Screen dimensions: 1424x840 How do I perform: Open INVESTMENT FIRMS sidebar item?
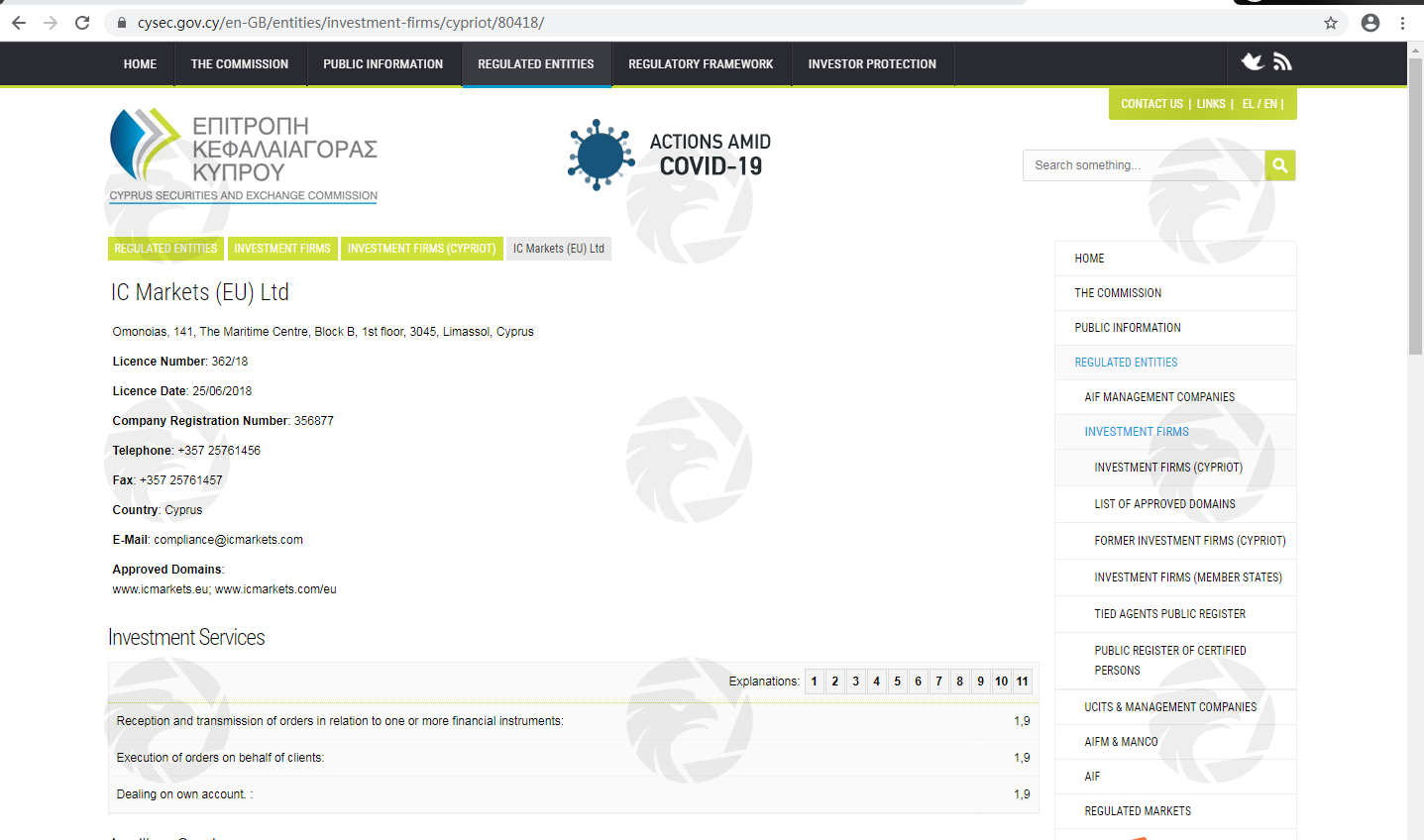(1175, 432)
